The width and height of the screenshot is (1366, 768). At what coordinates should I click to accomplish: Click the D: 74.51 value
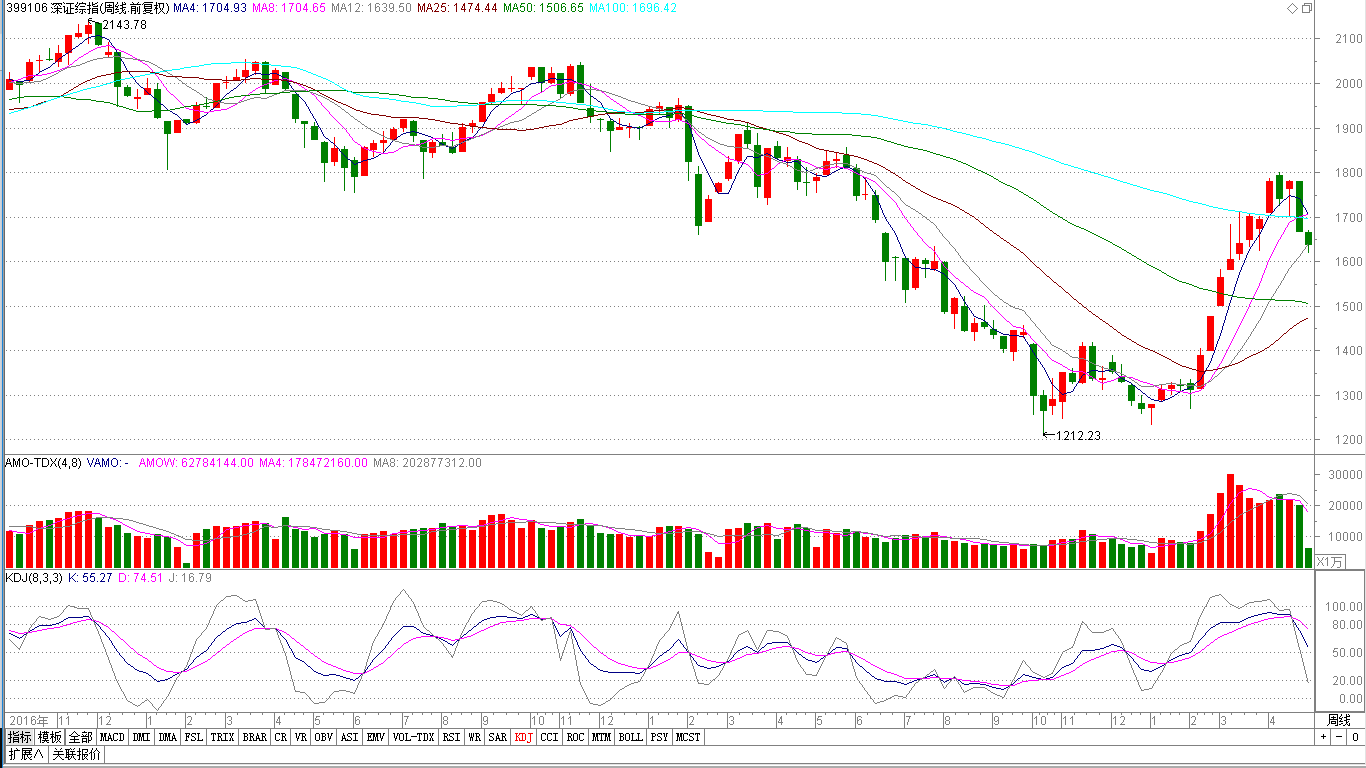point(141,578)
